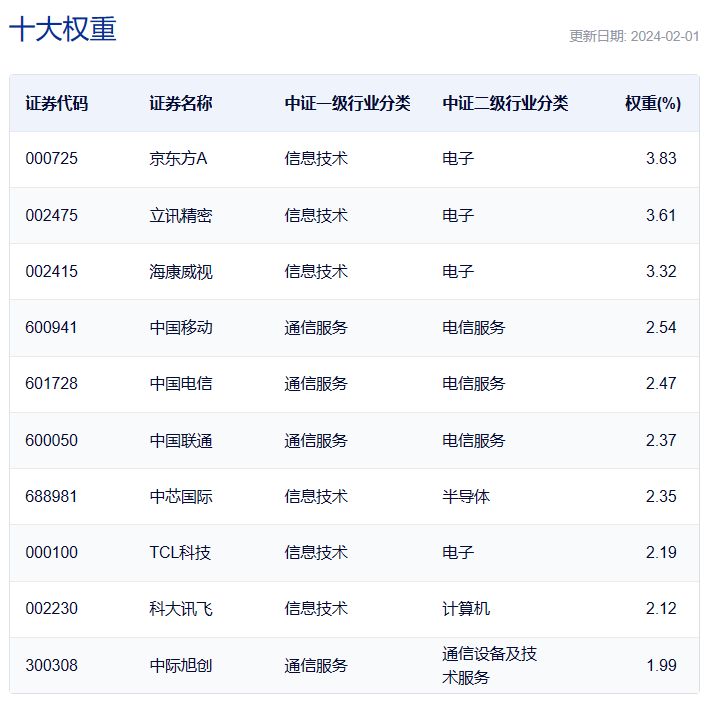Select security code 000100
Viewport: 707px width, 716px height.
click(x=52, y=553)
